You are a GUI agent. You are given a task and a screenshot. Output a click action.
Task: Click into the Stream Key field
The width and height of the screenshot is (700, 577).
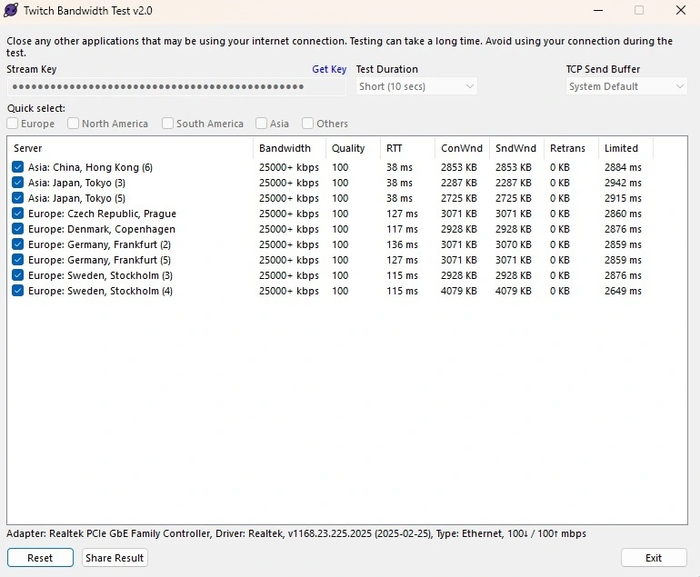pyautogui.click(x=170, y=87)
